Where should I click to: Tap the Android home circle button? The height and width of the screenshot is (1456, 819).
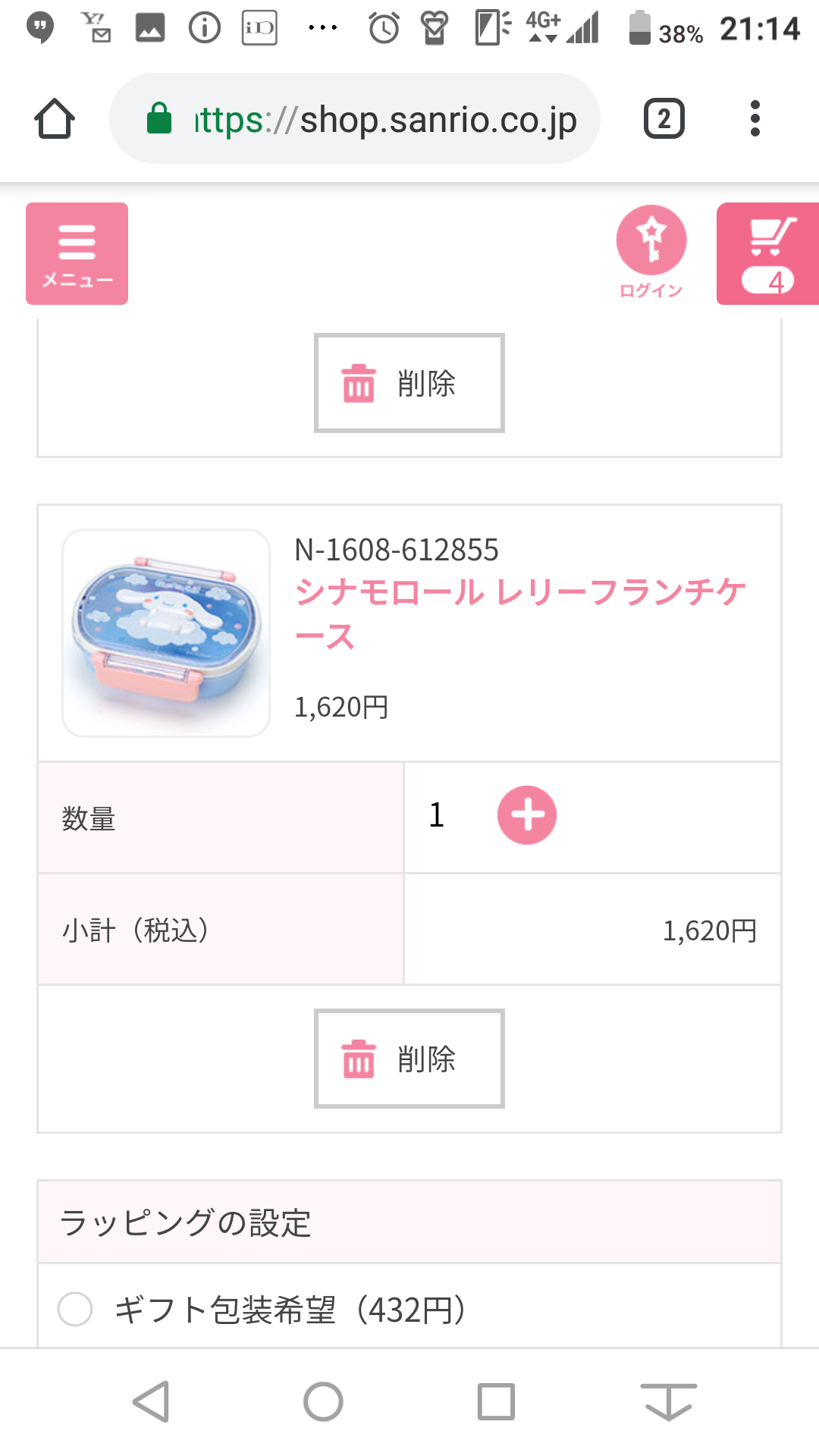point(323,1401)
